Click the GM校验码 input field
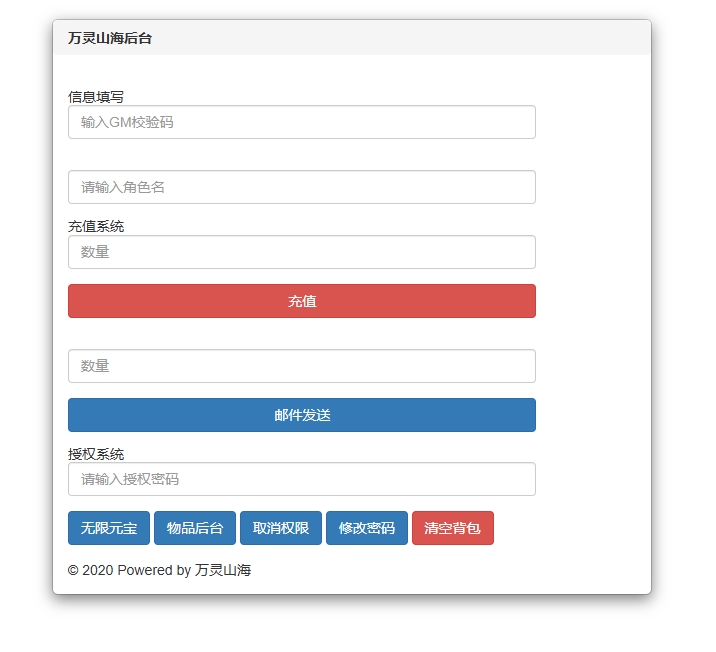 pyautogui.click(x=302, y=122)
